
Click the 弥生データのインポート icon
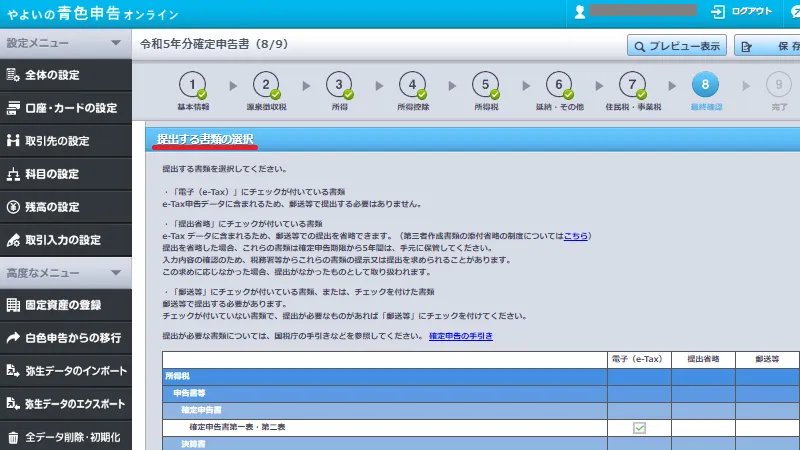[x=13, y=370]
